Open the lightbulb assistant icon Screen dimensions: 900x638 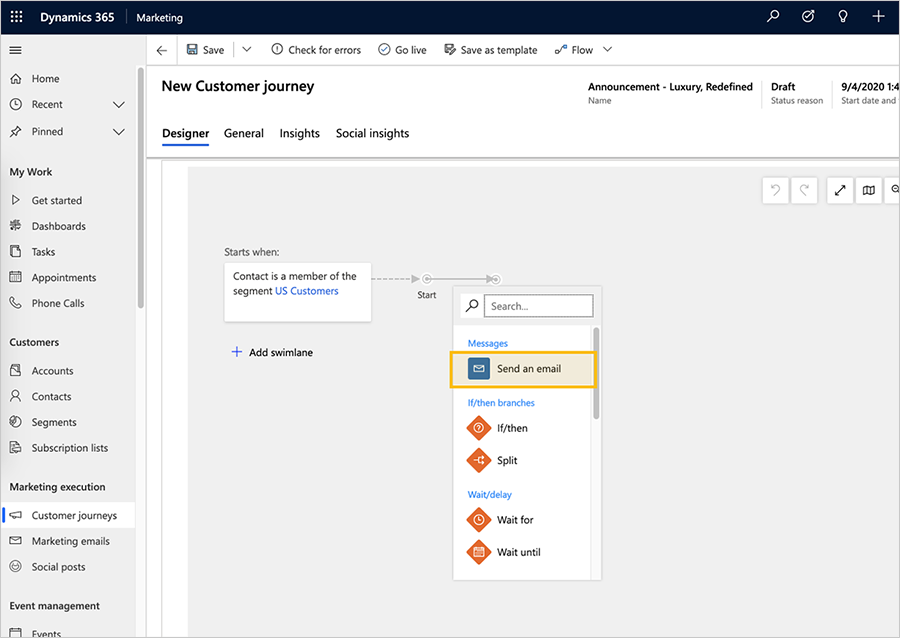(x=843, y=16)
